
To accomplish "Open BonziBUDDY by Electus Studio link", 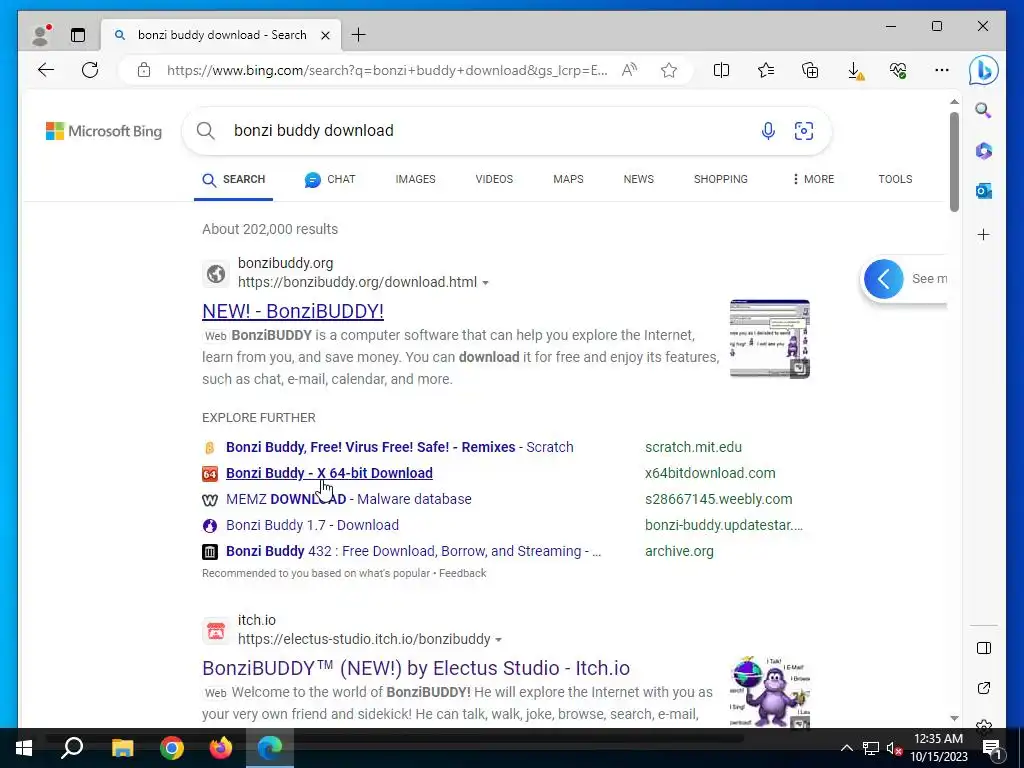I will tap(416, 668).
